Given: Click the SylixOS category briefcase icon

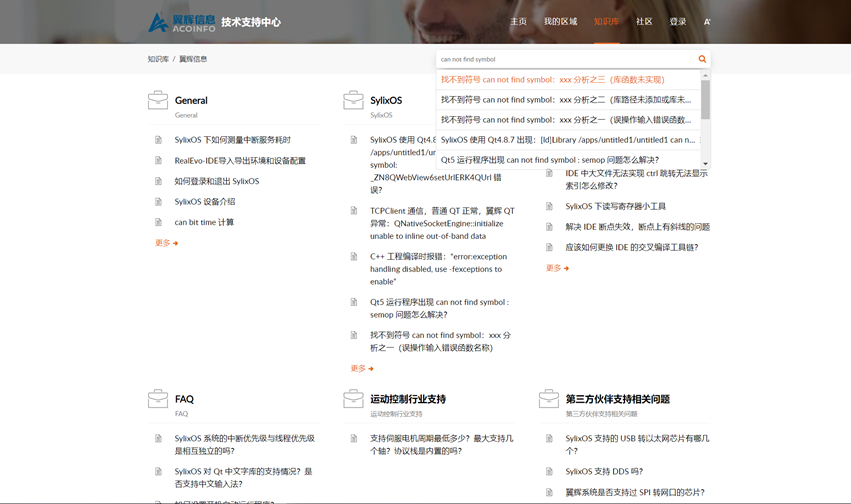Looking at the screenshot, I should [x=353, y=100].
